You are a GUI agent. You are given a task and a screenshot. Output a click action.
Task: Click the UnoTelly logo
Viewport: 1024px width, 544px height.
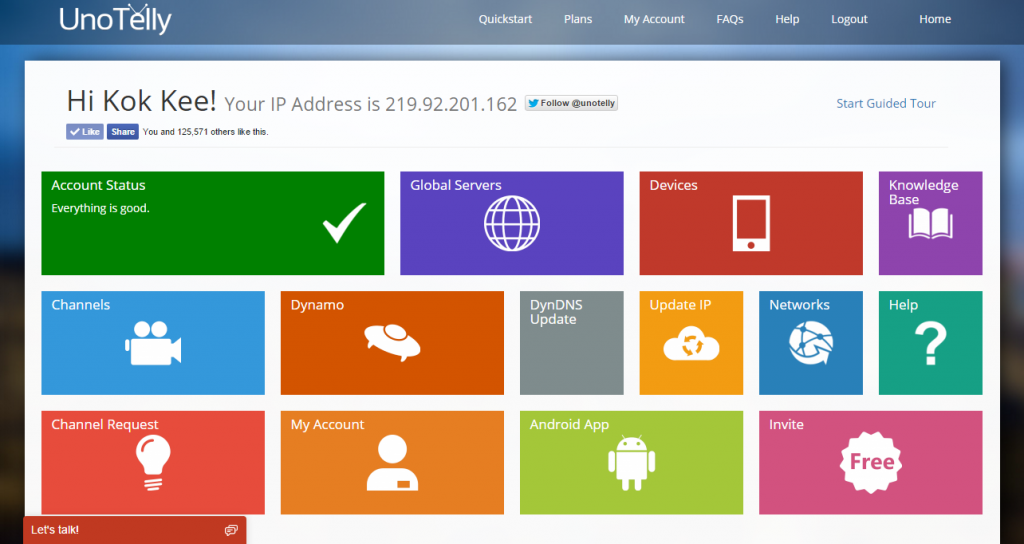pos(116,19)
